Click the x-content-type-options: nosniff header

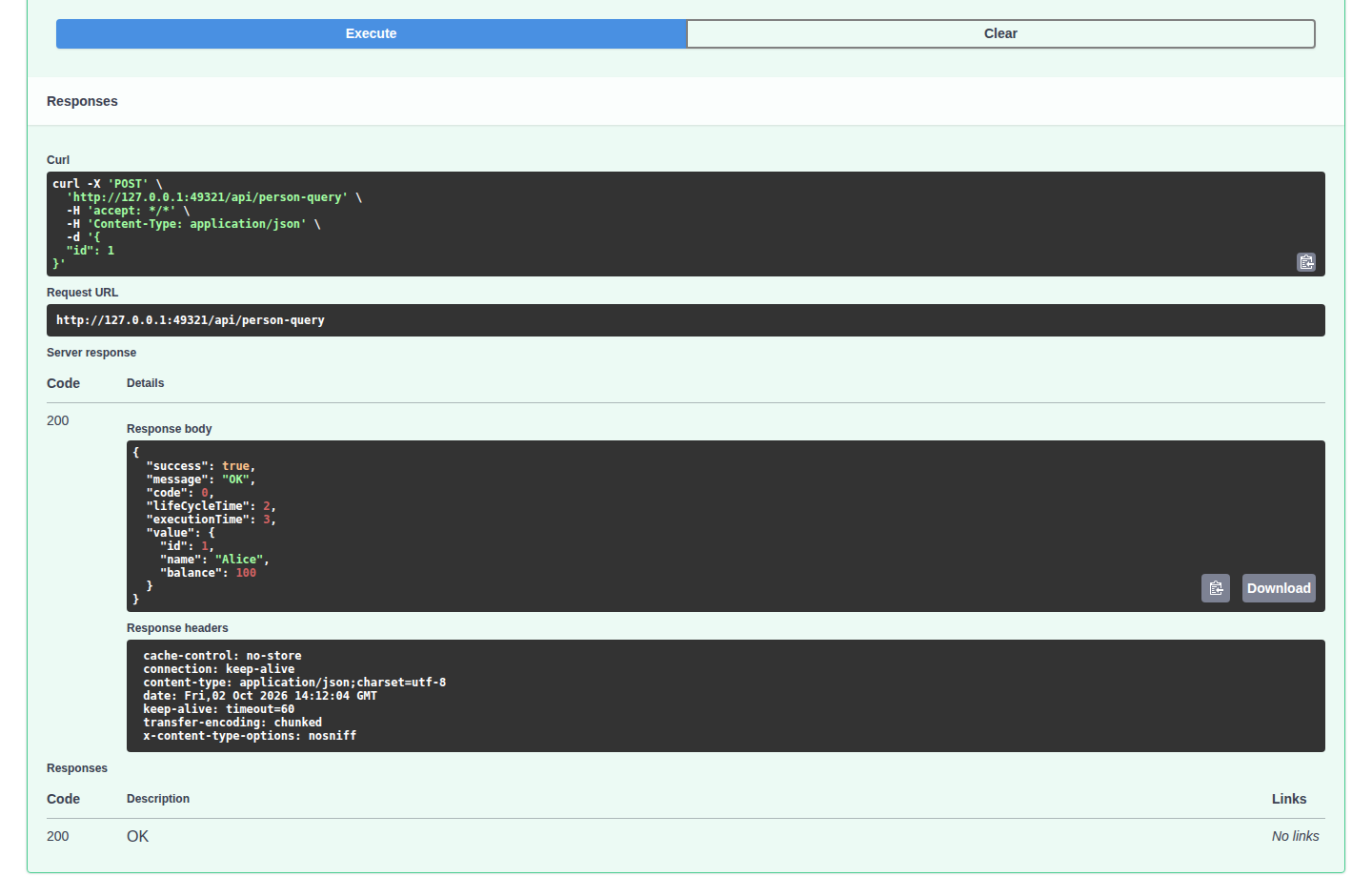(x=250, y=736)
